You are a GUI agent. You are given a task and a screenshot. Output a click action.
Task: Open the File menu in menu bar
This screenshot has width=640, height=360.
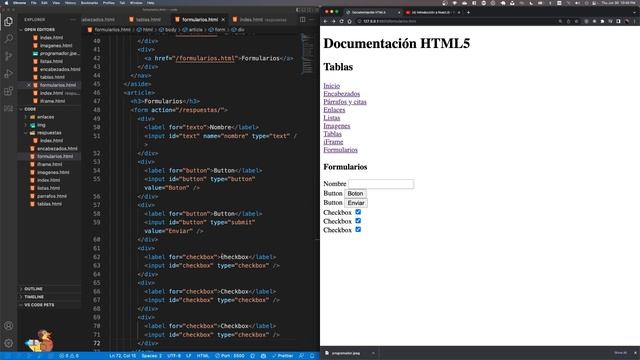pyautogui.click(x=33, y=3)
